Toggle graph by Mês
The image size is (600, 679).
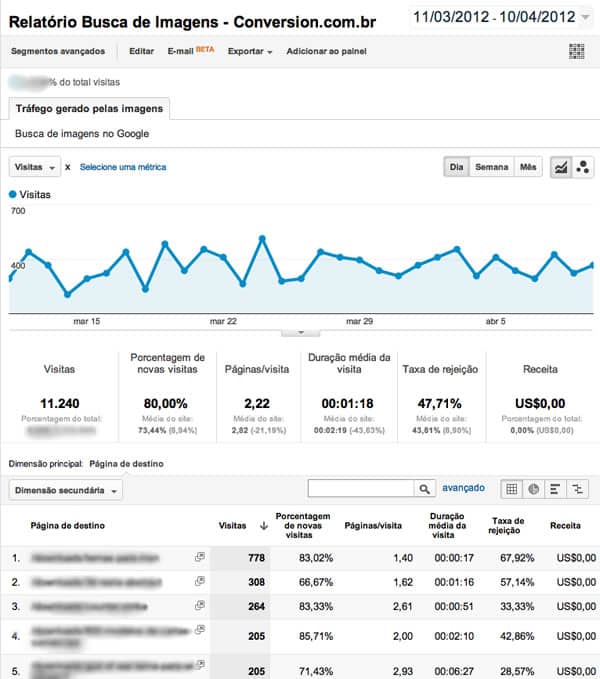tap(528, 167)
